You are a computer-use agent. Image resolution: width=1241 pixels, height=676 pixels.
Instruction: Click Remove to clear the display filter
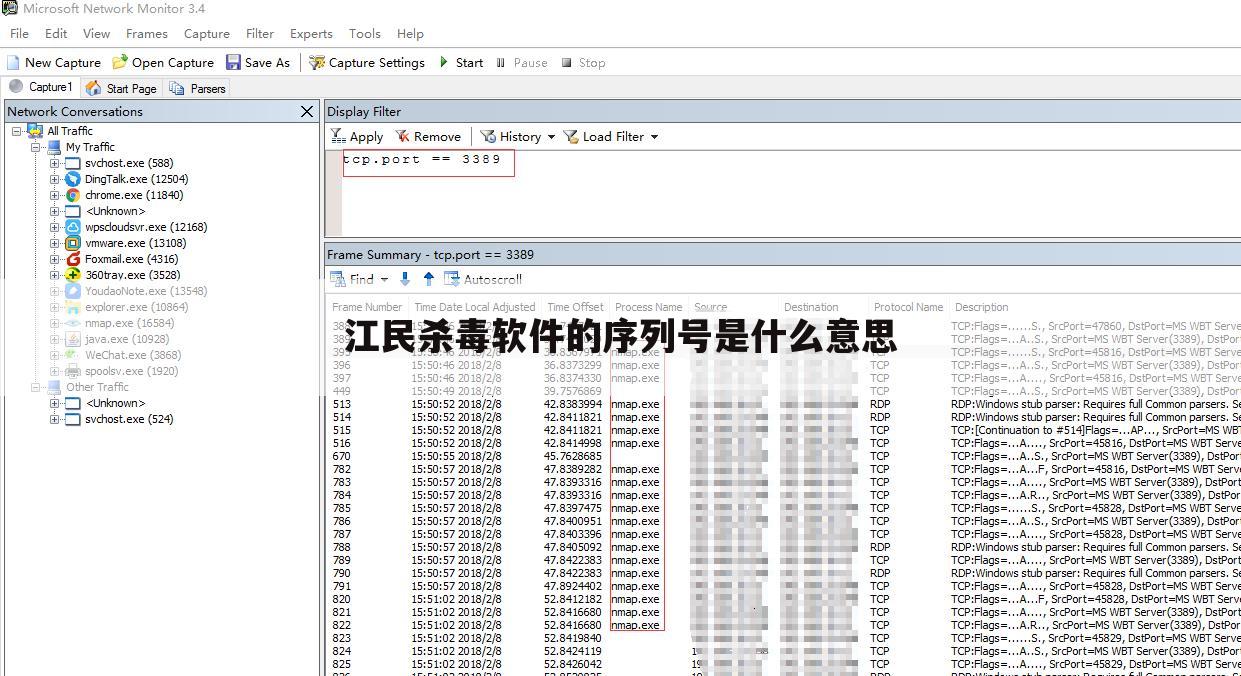point(428,137)
